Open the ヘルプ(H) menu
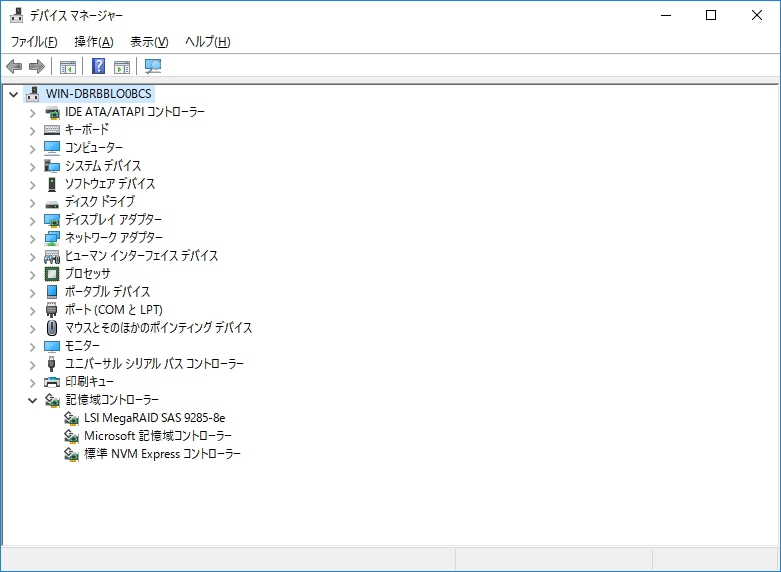Screen dimensions: 781x572 208,42
